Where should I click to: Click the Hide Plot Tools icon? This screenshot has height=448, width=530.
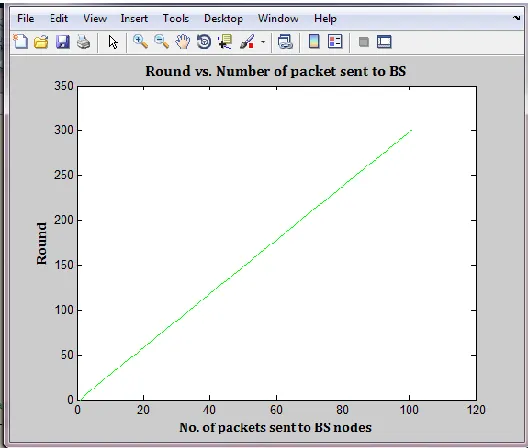[x=364, y=42]
